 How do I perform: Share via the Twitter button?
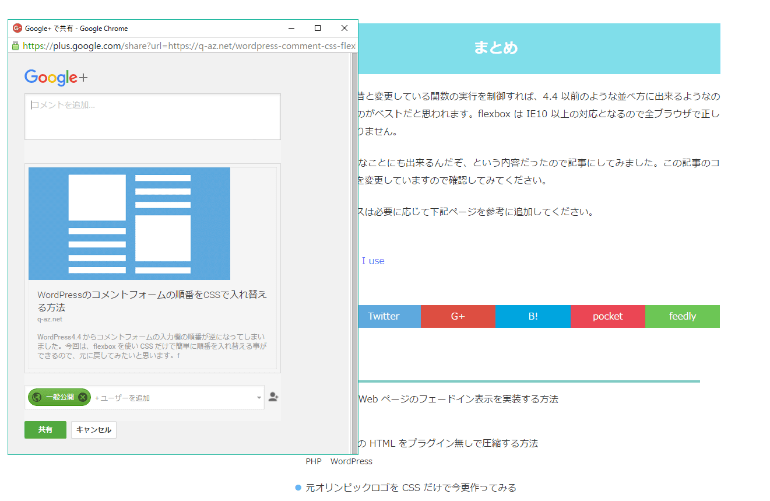(384, 316)
